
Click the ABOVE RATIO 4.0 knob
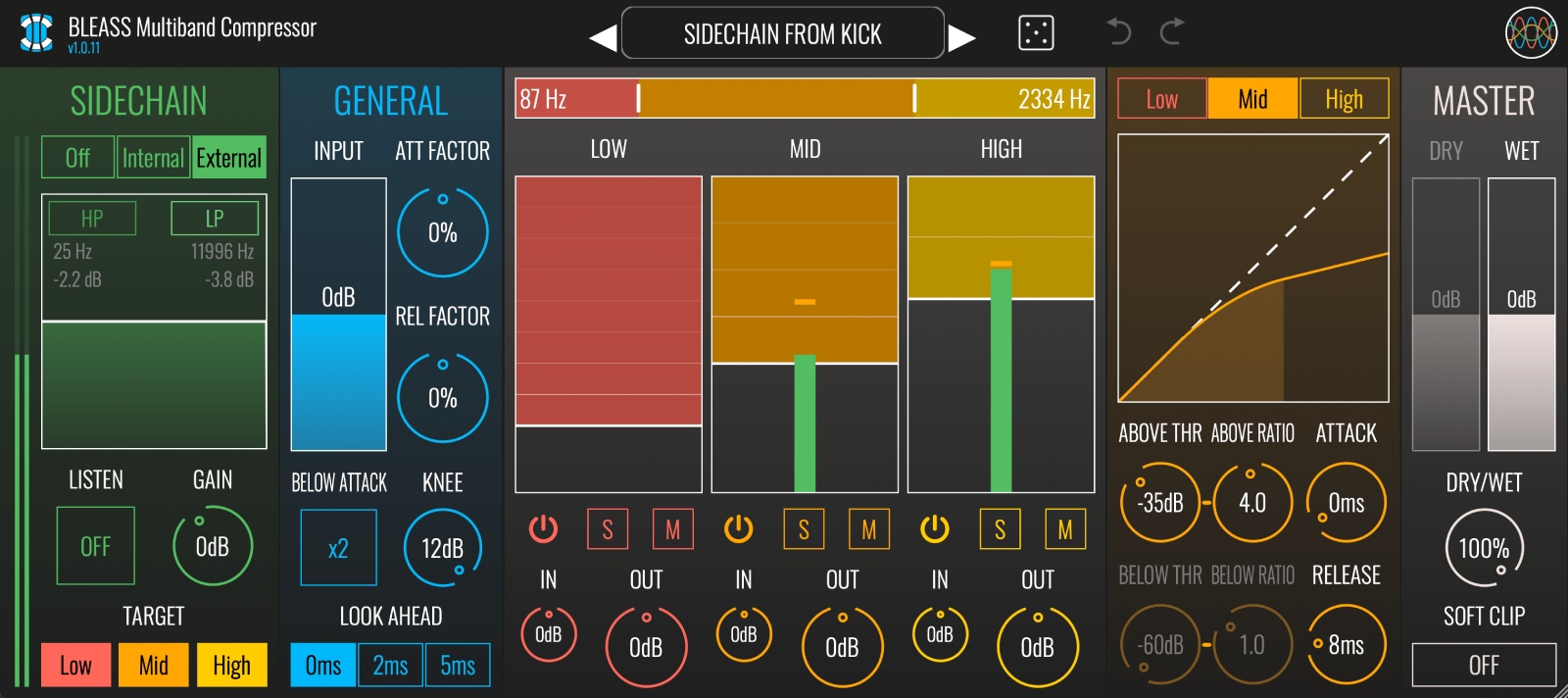1252,503
